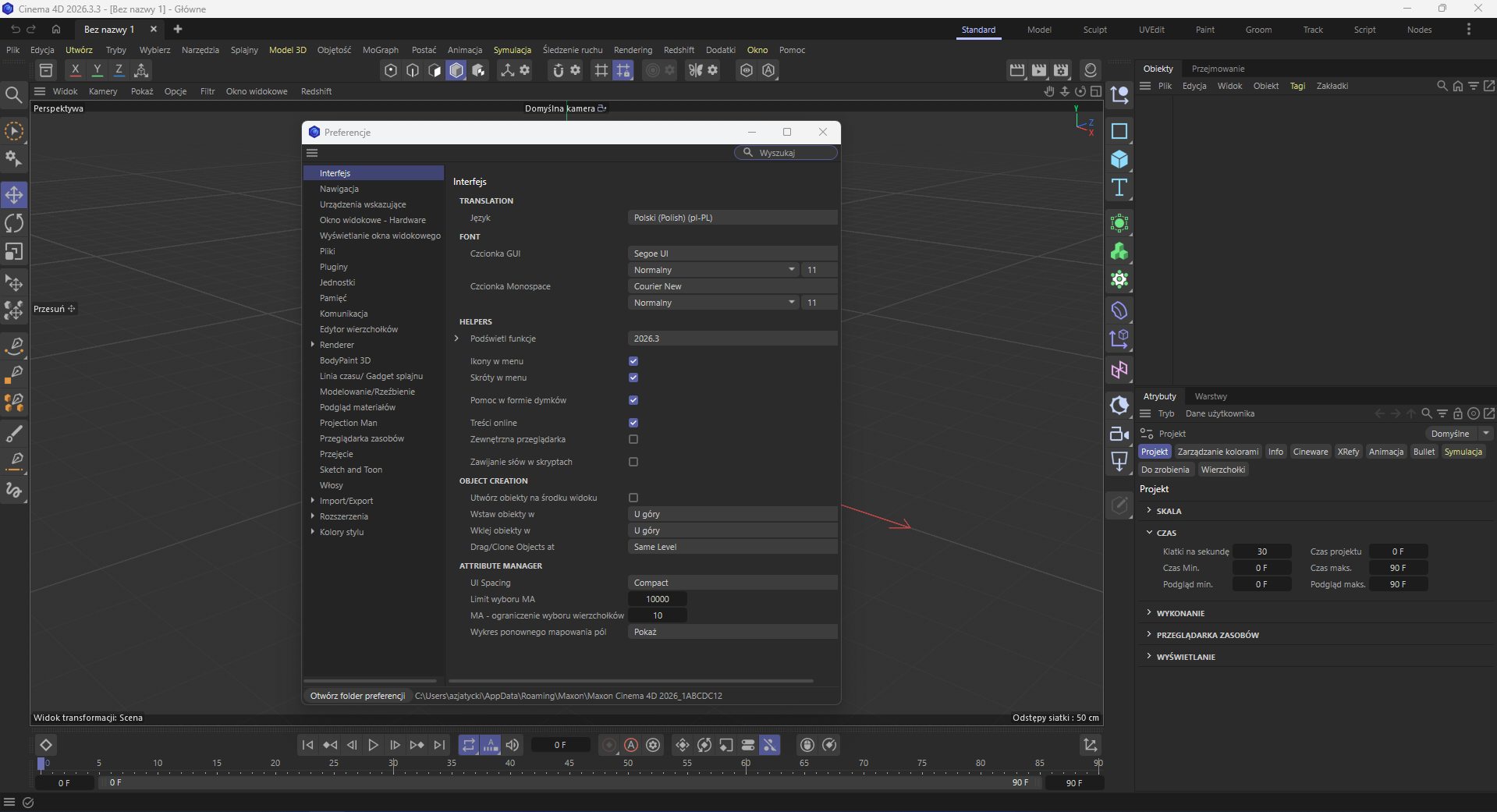Click the Undo arrow icon
This screenshot has height=812, width=1497.
click(x=15, y=29)
